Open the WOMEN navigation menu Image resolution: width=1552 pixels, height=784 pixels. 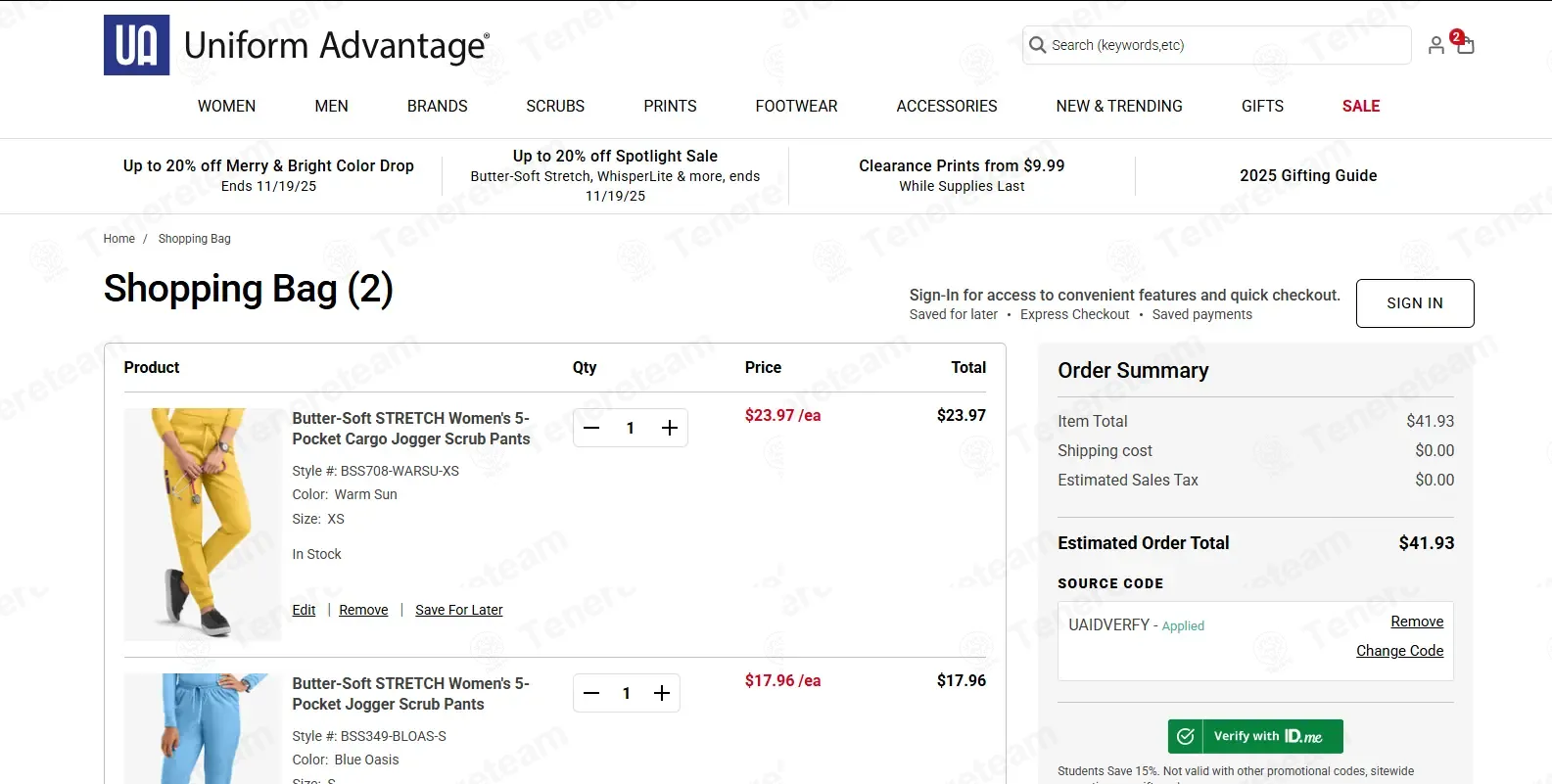226,106
